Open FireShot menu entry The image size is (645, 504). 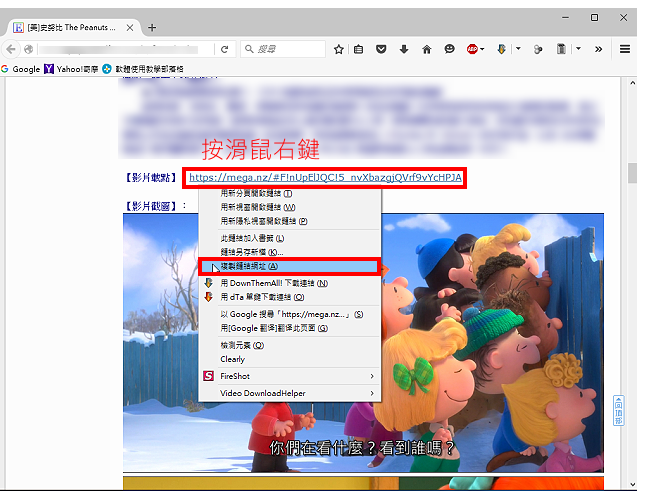[x=290, y=376]
